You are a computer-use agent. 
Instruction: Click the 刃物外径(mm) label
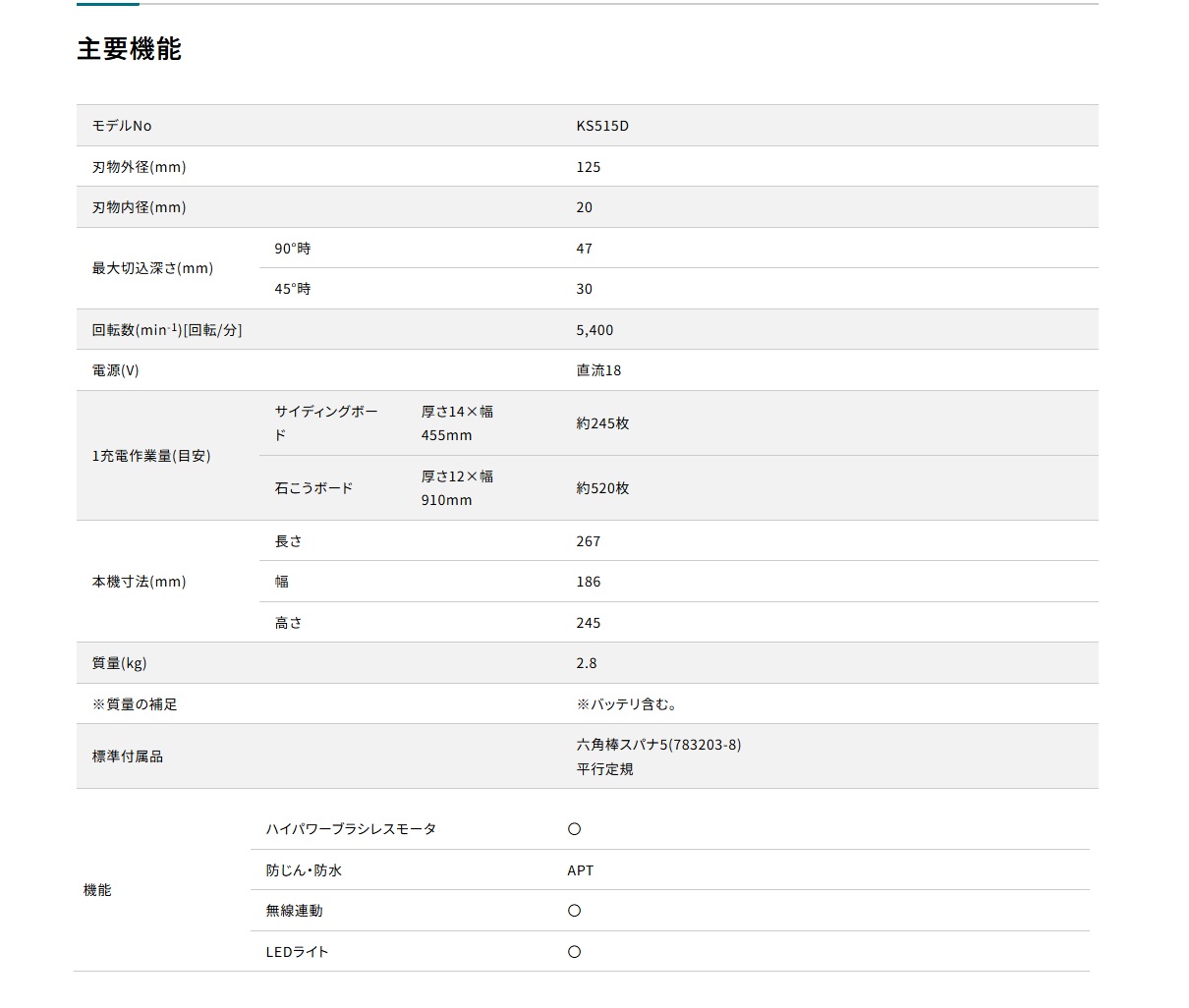click(139, 167)
